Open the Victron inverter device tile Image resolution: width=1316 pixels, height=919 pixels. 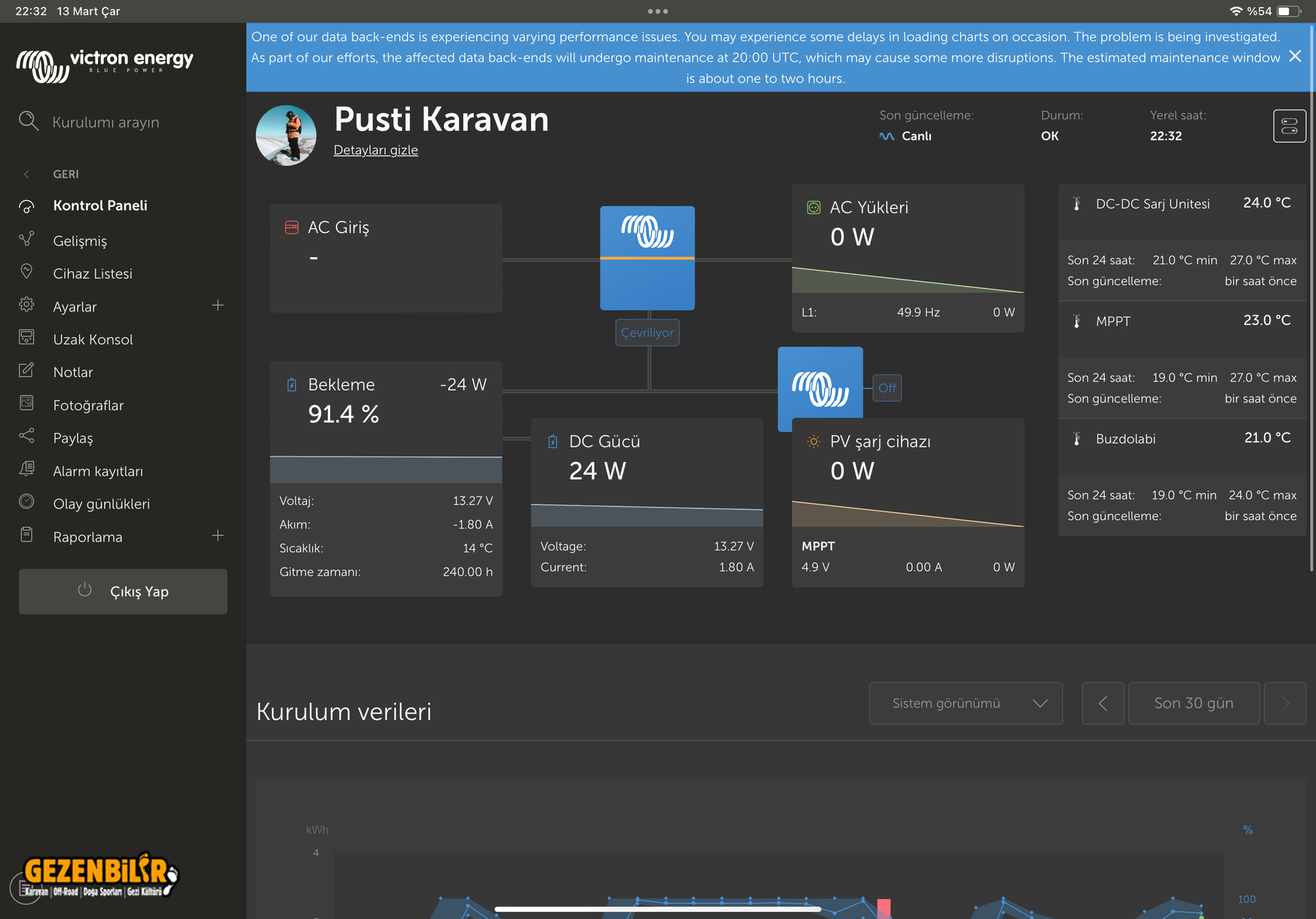point(647,258)
